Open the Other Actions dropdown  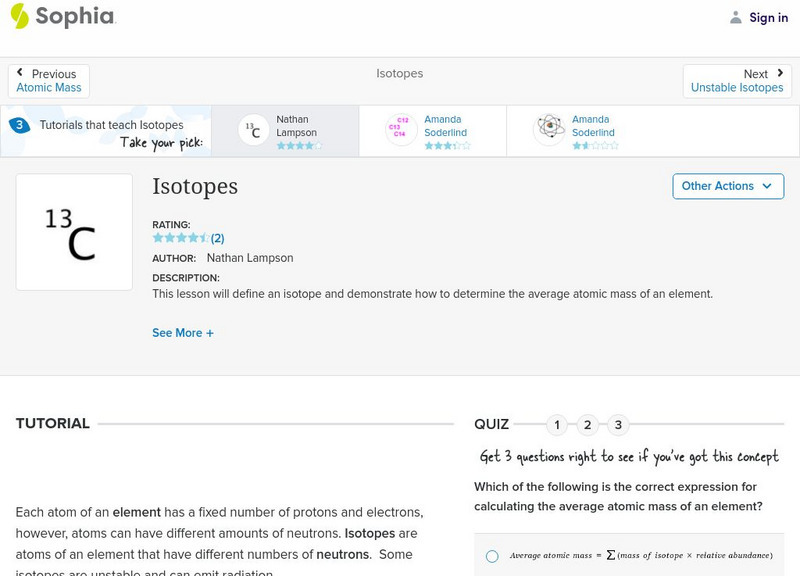click(x=727, y=186)
